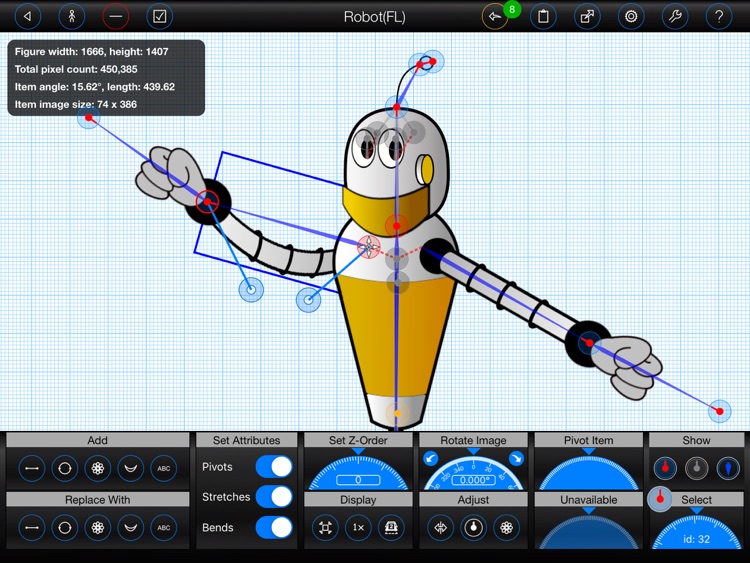Tap the figure info overlay panel
The height and width of the screenshot is (563, 750).
click(106, 78)
